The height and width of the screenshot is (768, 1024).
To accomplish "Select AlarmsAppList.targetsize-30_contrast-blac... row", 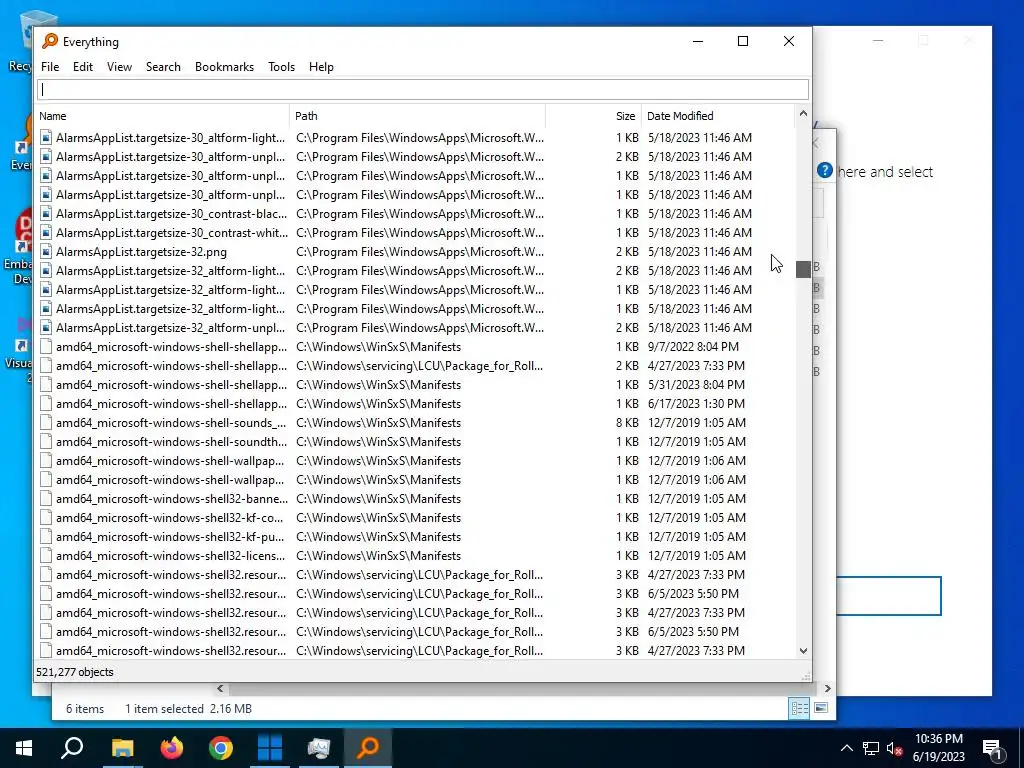I will pyautogui.click(x=415, y=214).
